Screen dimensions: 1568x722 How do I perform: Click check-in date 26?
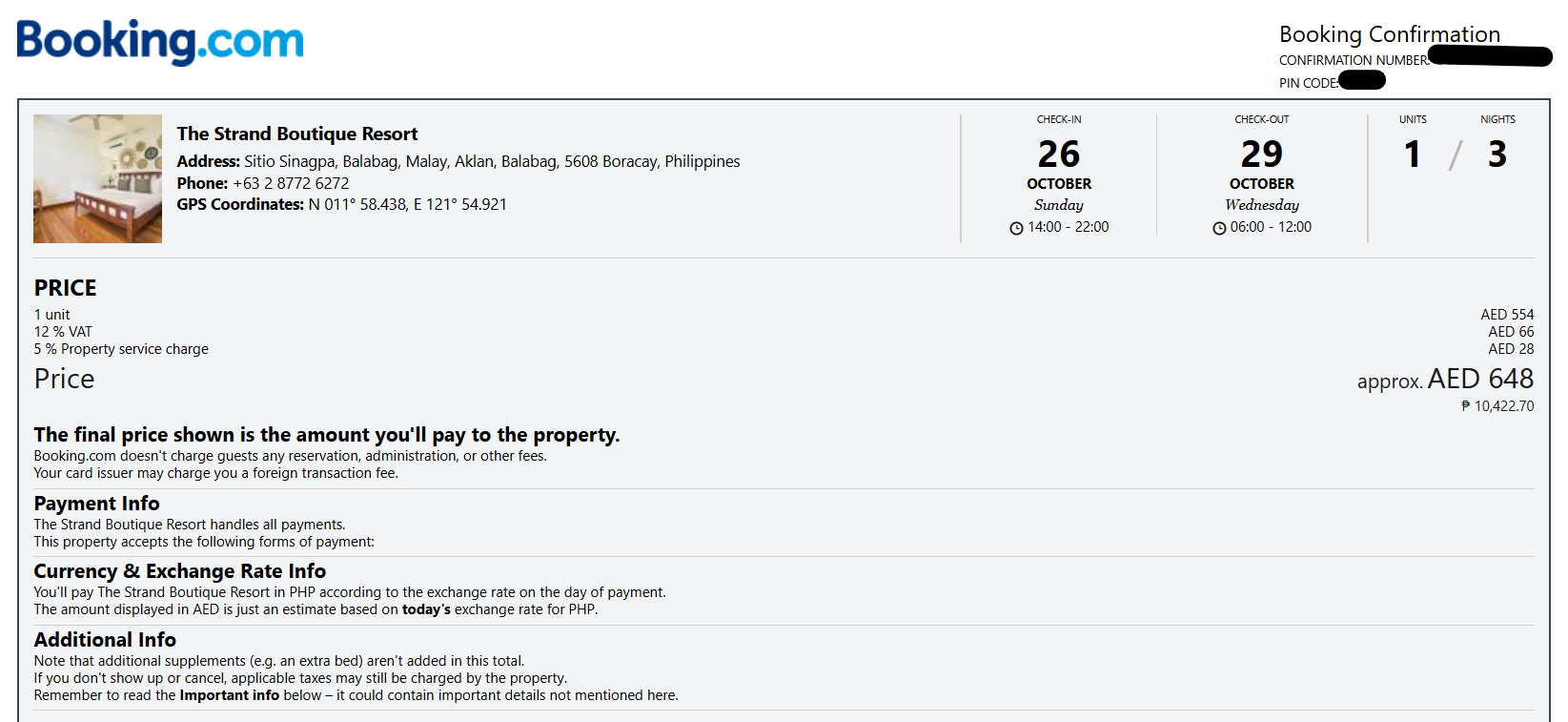click(x=1059, y=154)
